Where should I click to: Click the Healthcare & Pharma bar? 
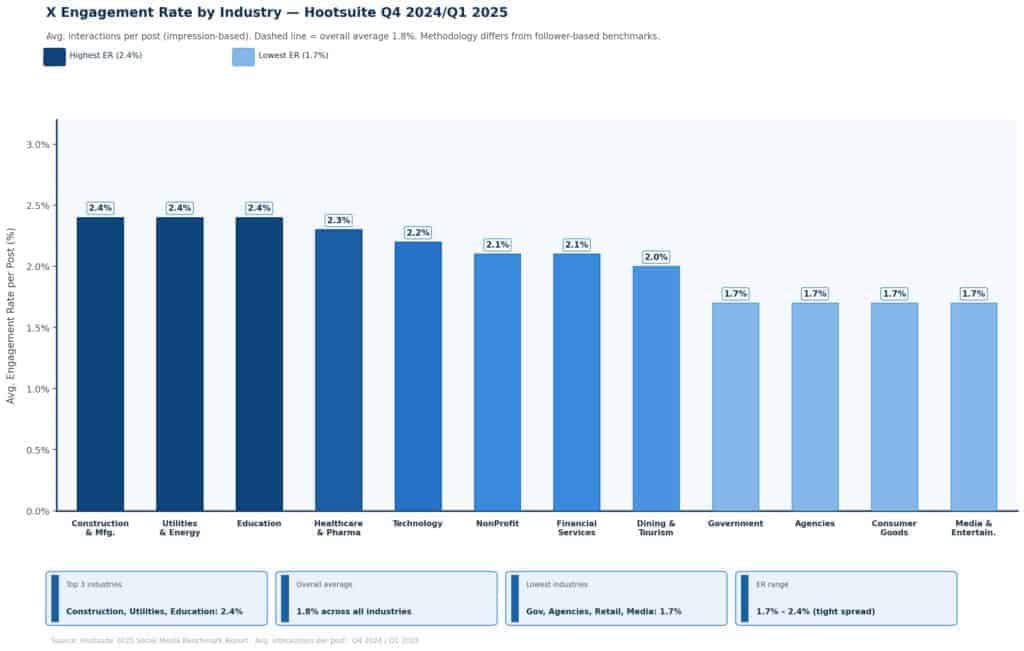[338, 370]
